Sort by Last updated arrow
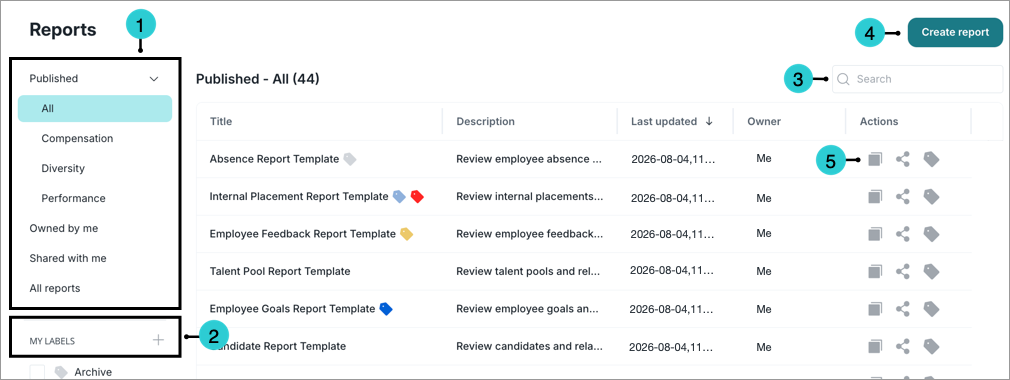Image resolution: width=1010 pixels, height=380 pixels. pyautogui.click(x=709, y=121)
